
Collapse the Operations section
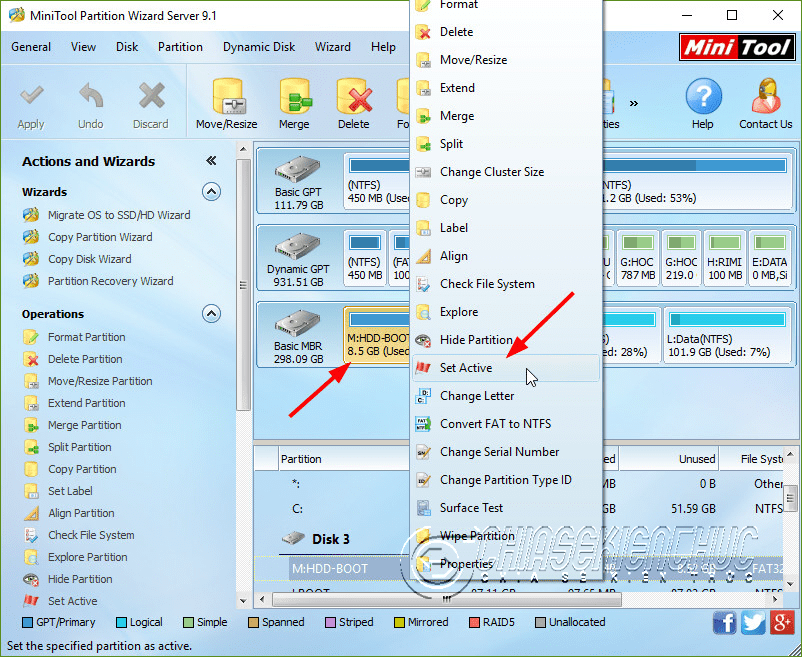click(x=211, y=313)
